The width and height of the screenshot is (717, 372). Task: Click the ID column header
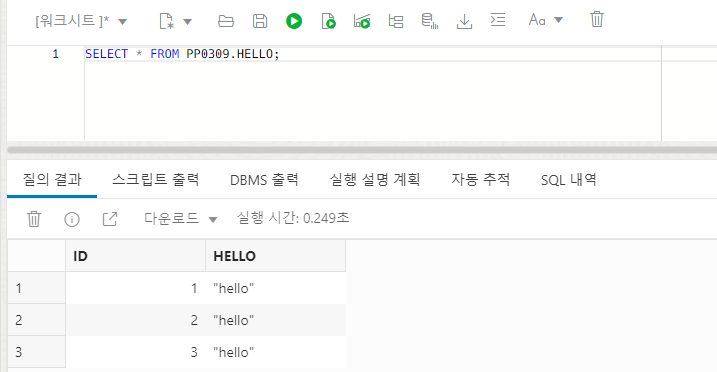[x=136, y=256]
